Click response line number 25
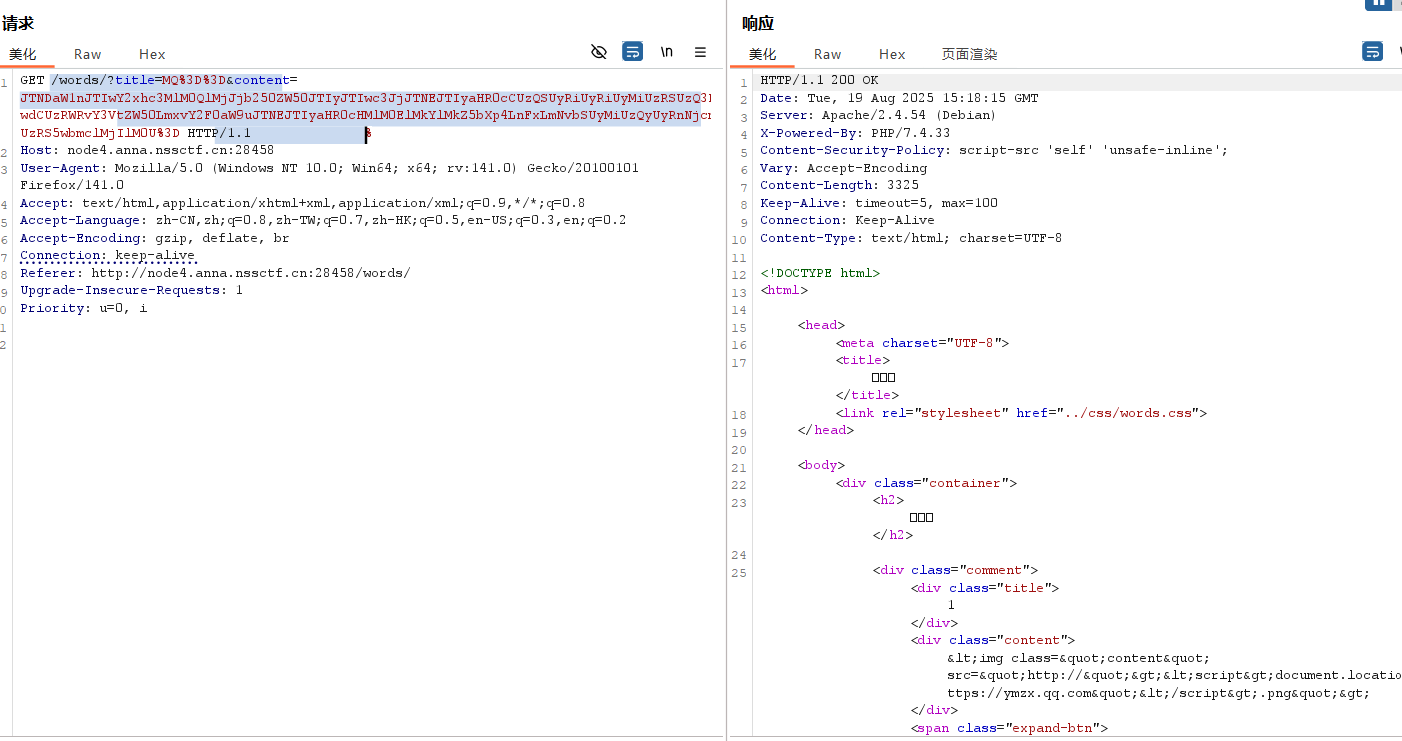The height and width of the screenshot is (741, 1402). (x=740, y=573)
